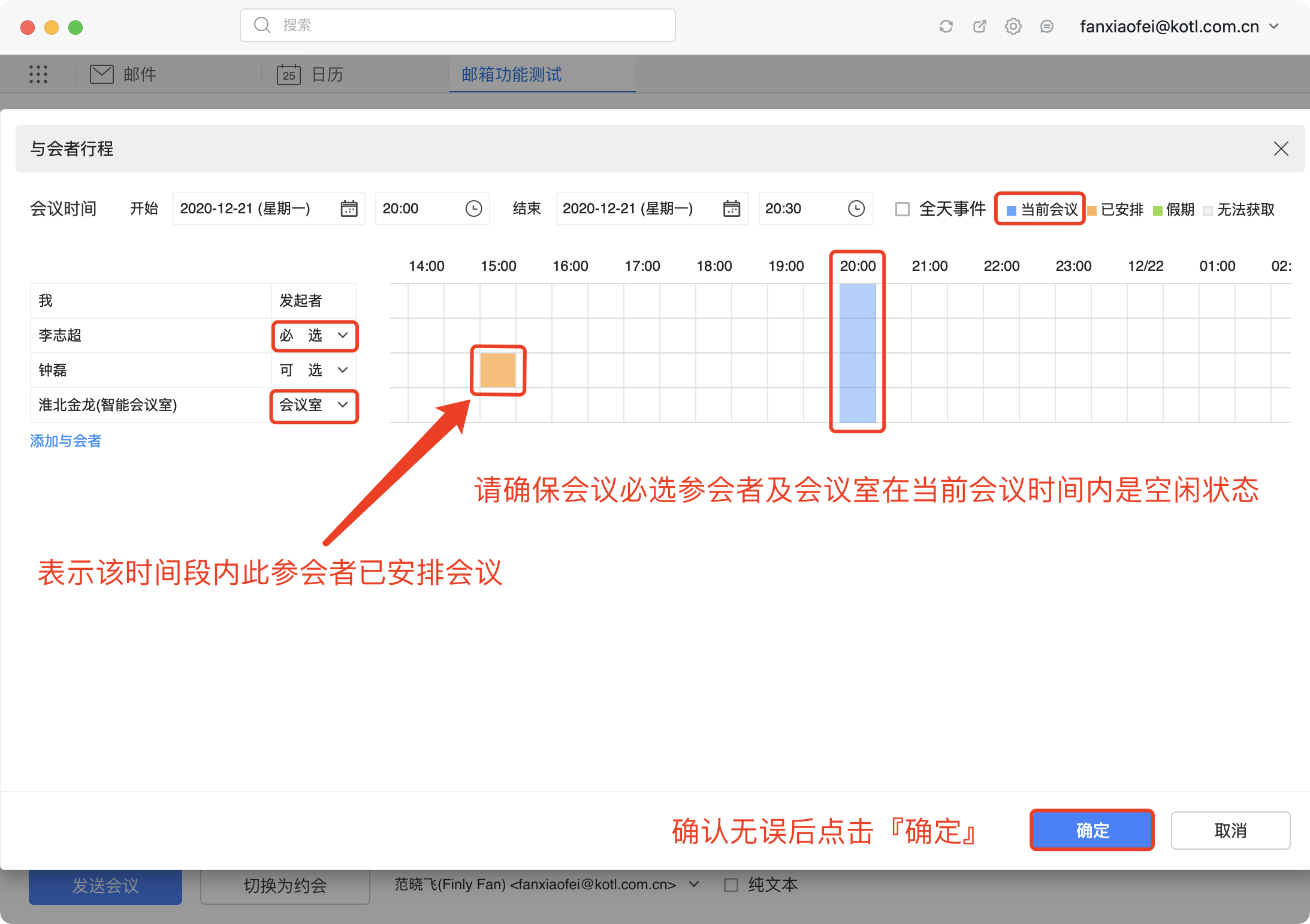The width and height of the screenshot is (1310, 924).
Task: Click the end time field 20:30
Action: [816, 209]
